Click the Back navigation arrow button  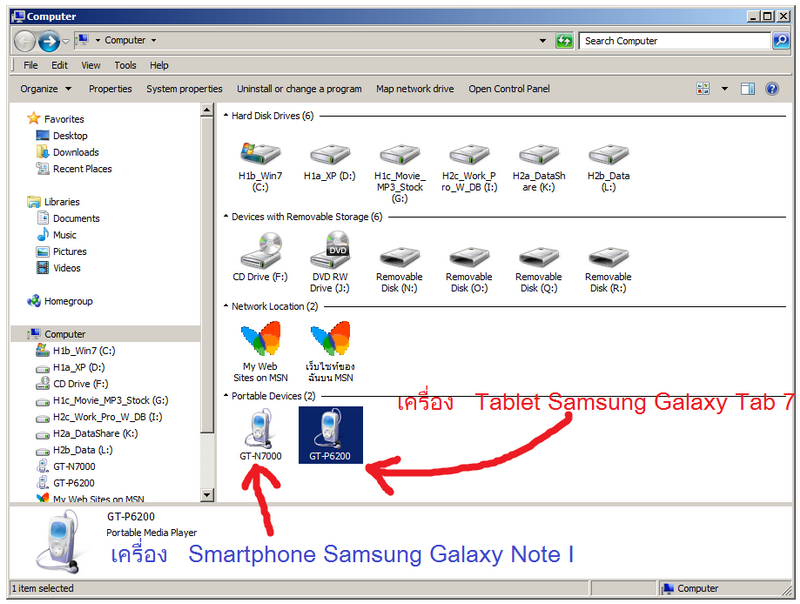click(24, 41)
